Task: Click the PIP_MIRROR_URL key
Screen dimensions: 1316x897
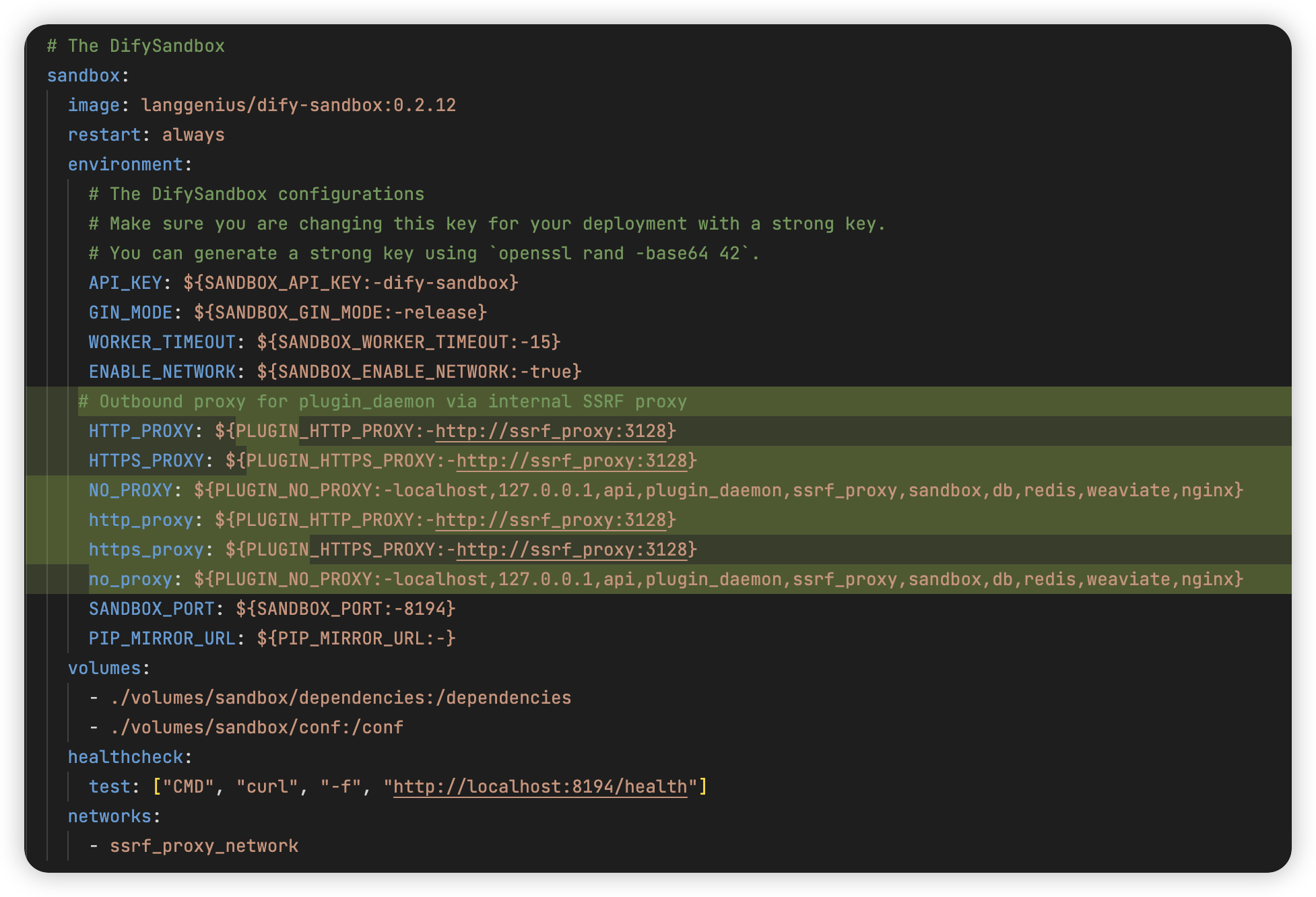Action: 162,638
